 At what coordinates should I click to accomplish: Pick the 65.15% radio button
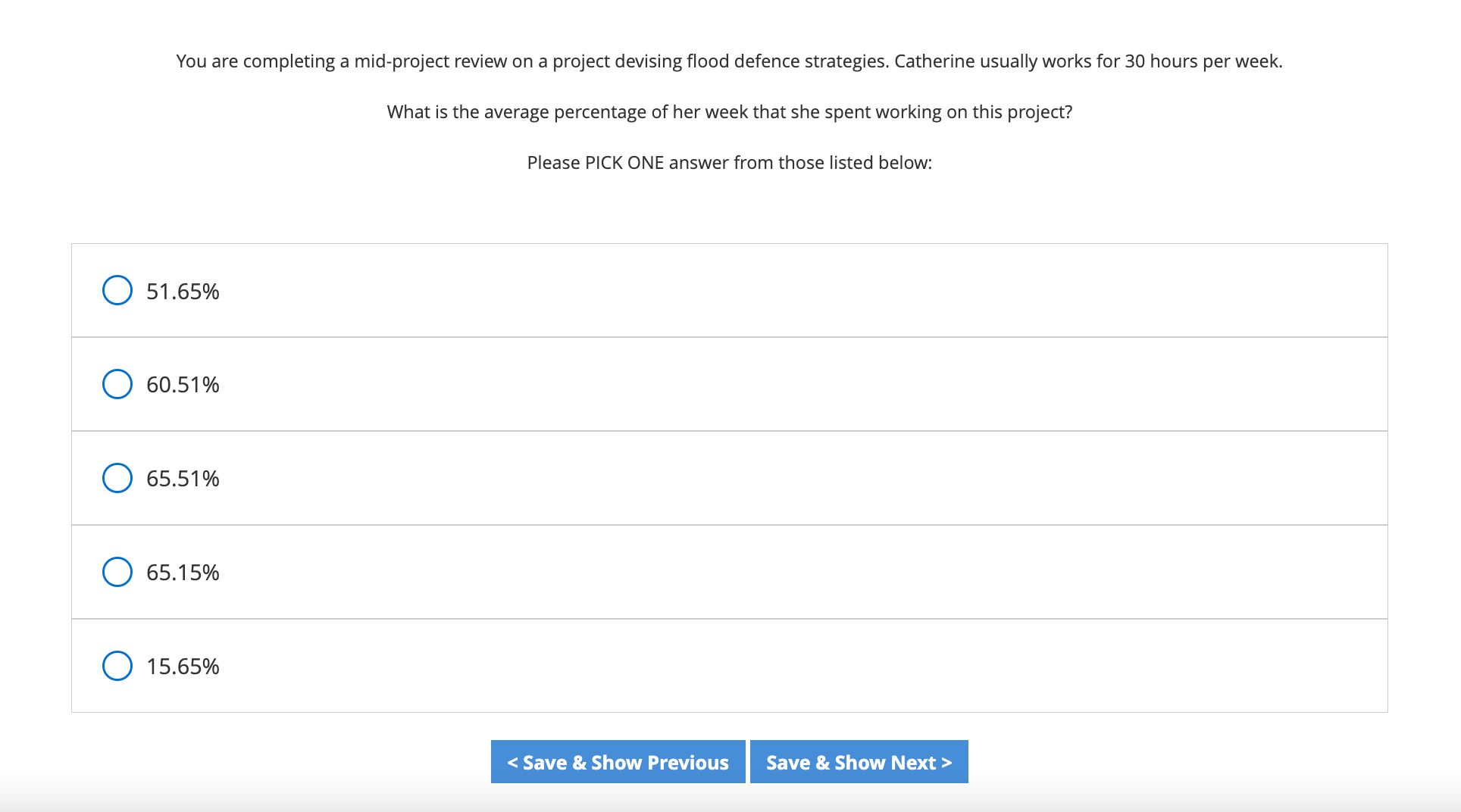(117, 572)
